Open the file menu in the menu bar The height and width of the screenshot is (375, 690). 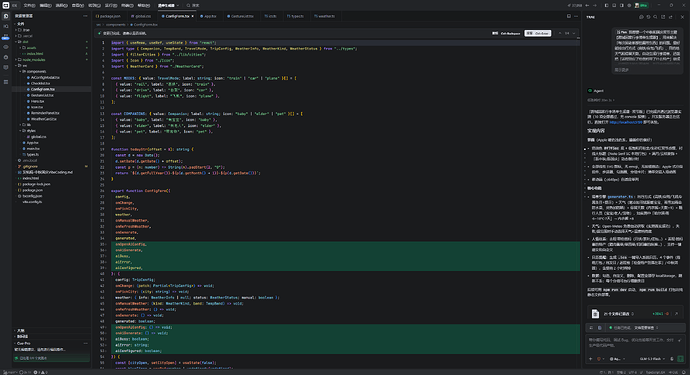point(29,5)
